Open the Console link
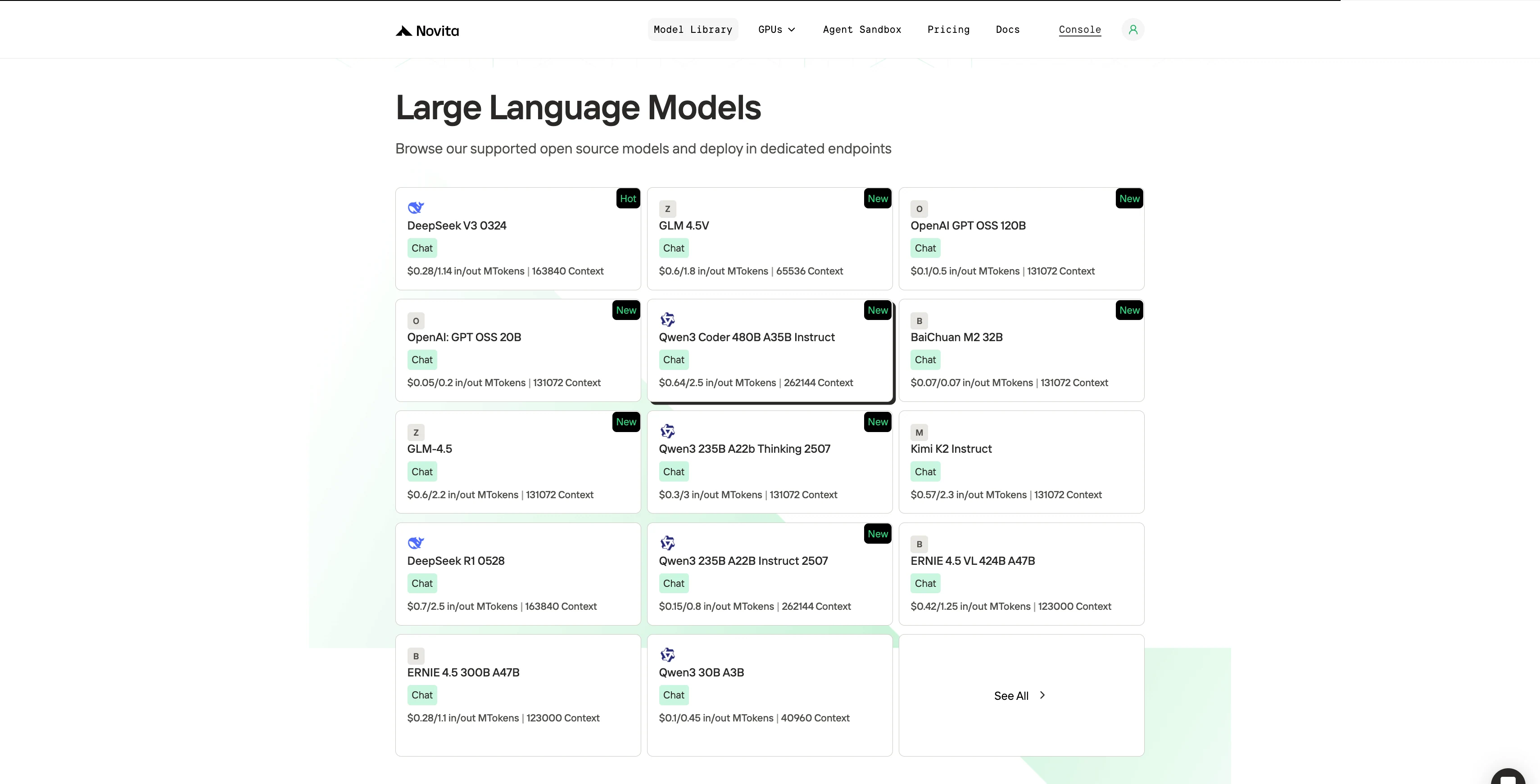The image size is (1540, 784). (x=1080, y=29)
